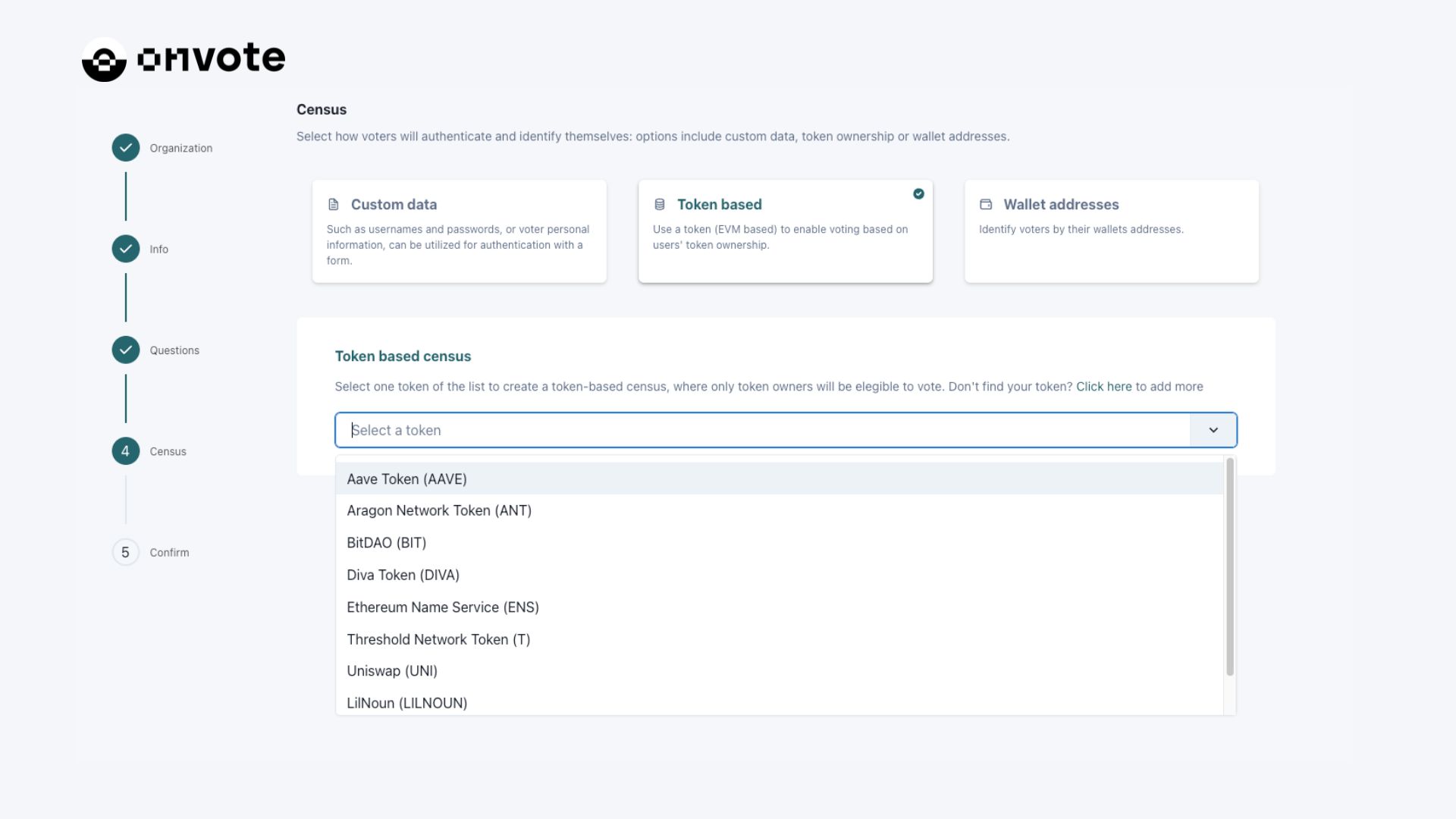
Task: Open the Census step label
Action: point(168,451)
